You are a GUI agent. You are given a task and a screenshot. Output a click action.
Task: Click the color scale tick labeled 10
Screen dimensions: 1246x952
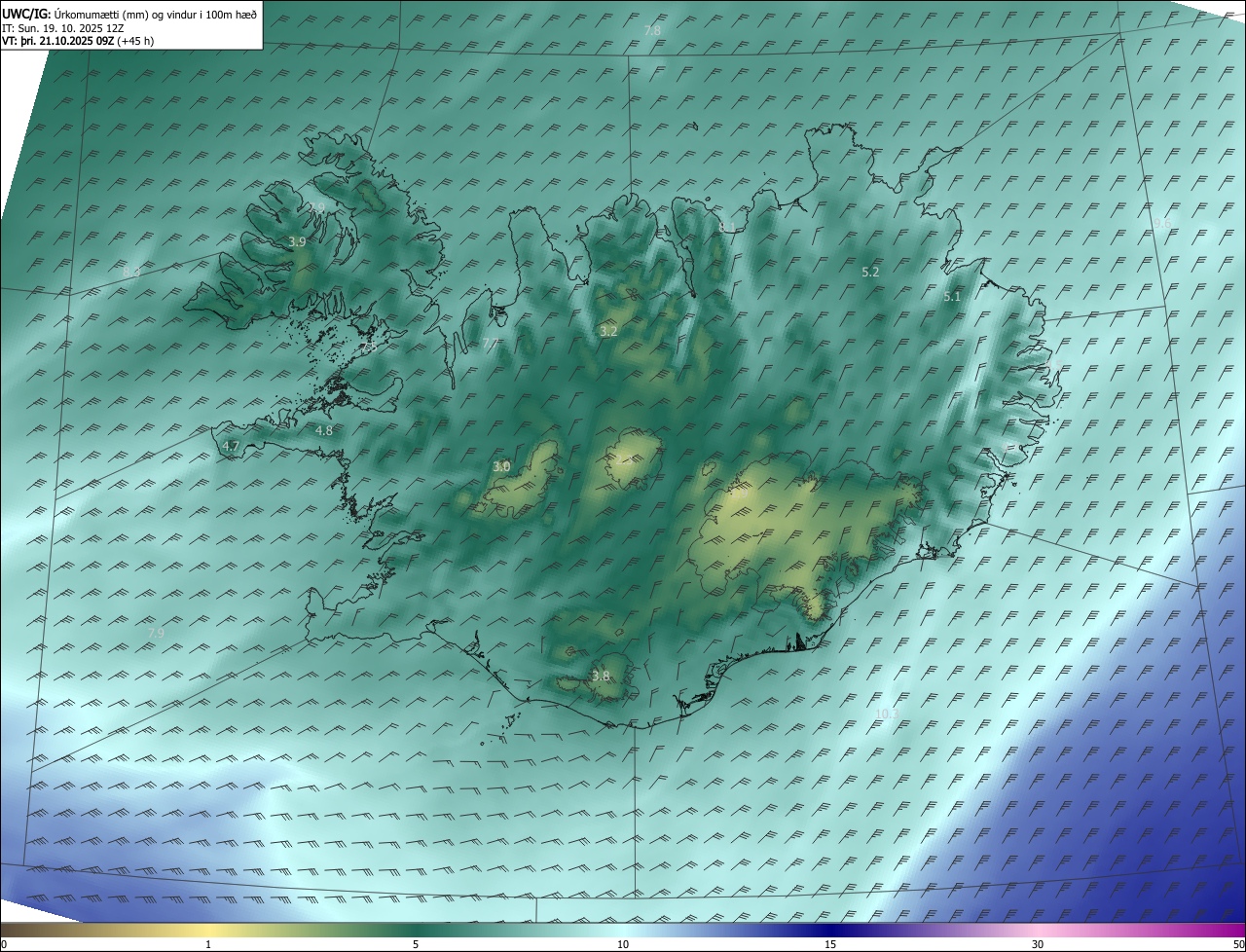point(623,944)
